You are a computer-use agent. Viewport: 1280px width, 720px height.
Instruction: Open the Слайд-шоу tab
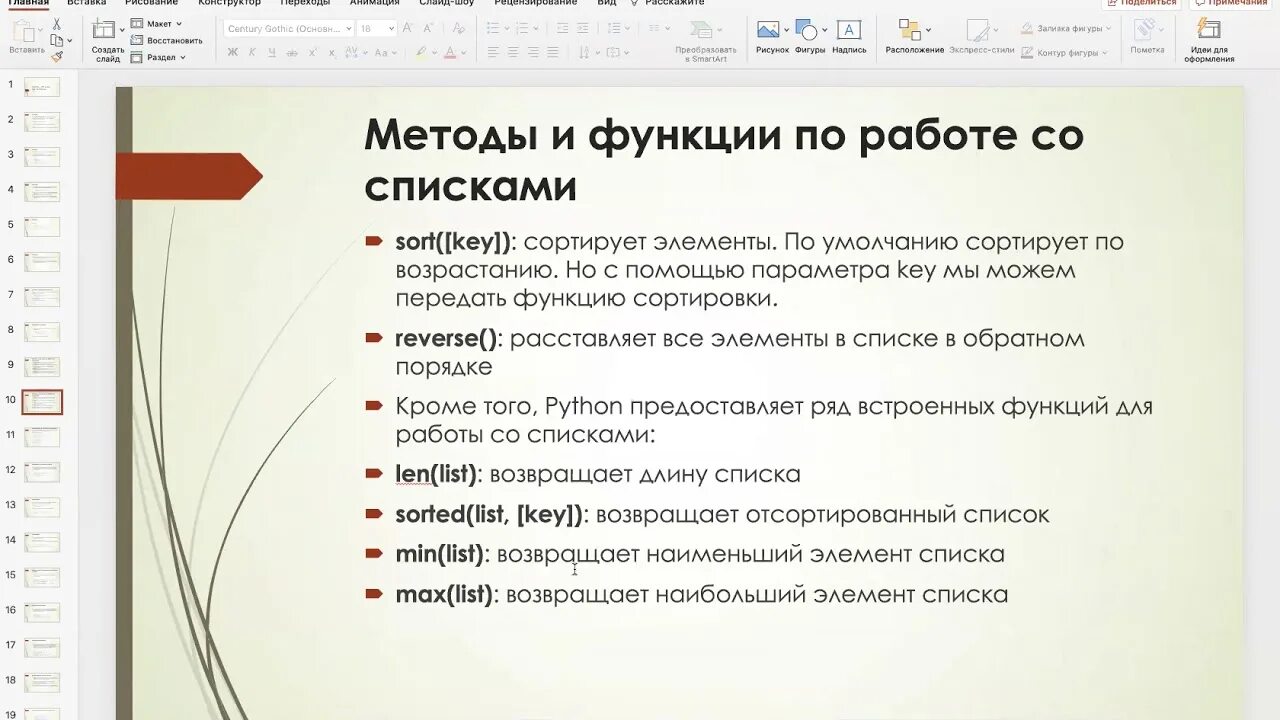click(447, 3)
